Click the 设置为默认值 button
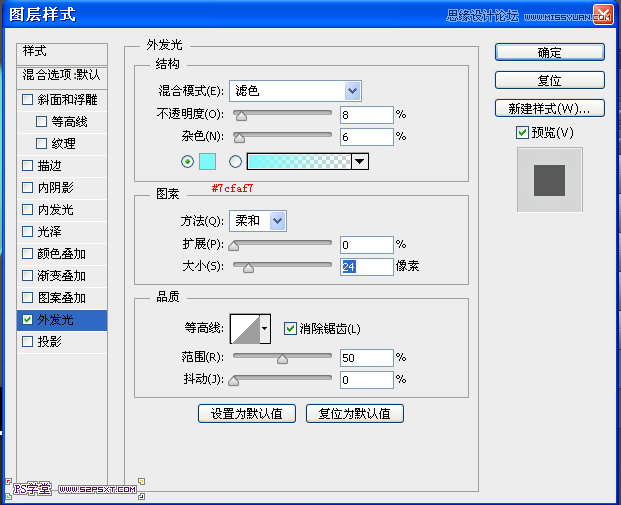The width and height of the screenshot is (621, 505). tap(247, 414)
